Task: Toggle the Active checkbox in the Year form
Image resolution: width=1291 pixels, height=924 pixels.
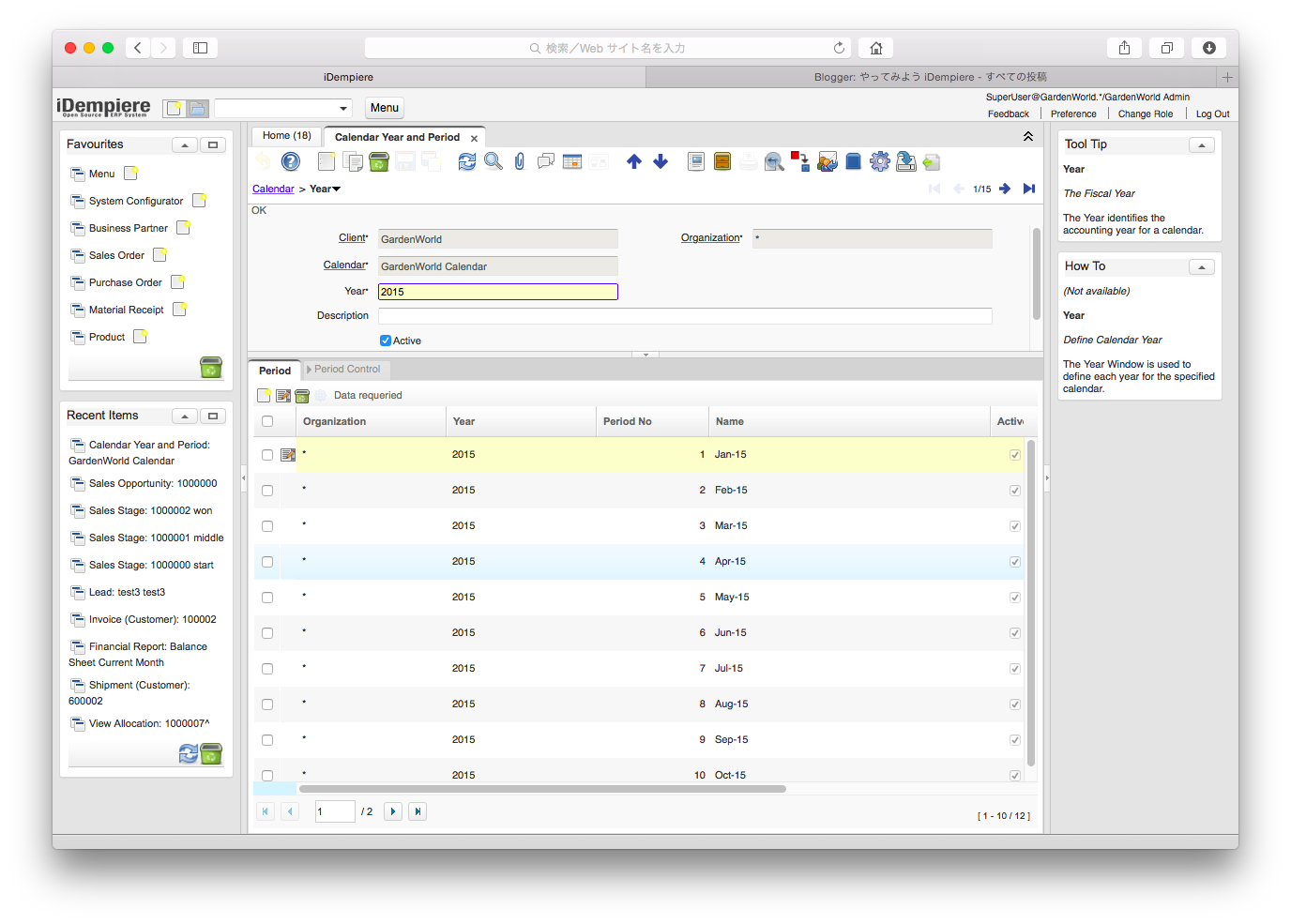Action: (x=386, y=341)
